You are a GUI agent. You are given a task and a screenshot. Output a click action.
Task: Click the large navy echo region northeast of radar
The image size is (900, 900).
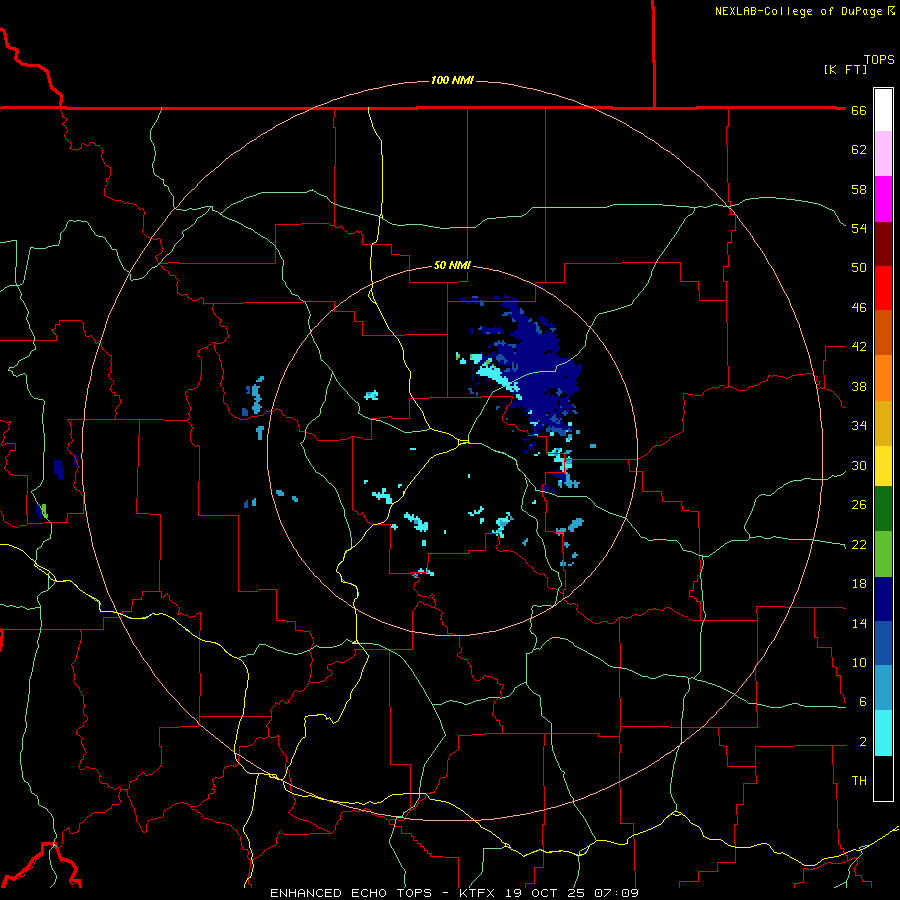537,362
